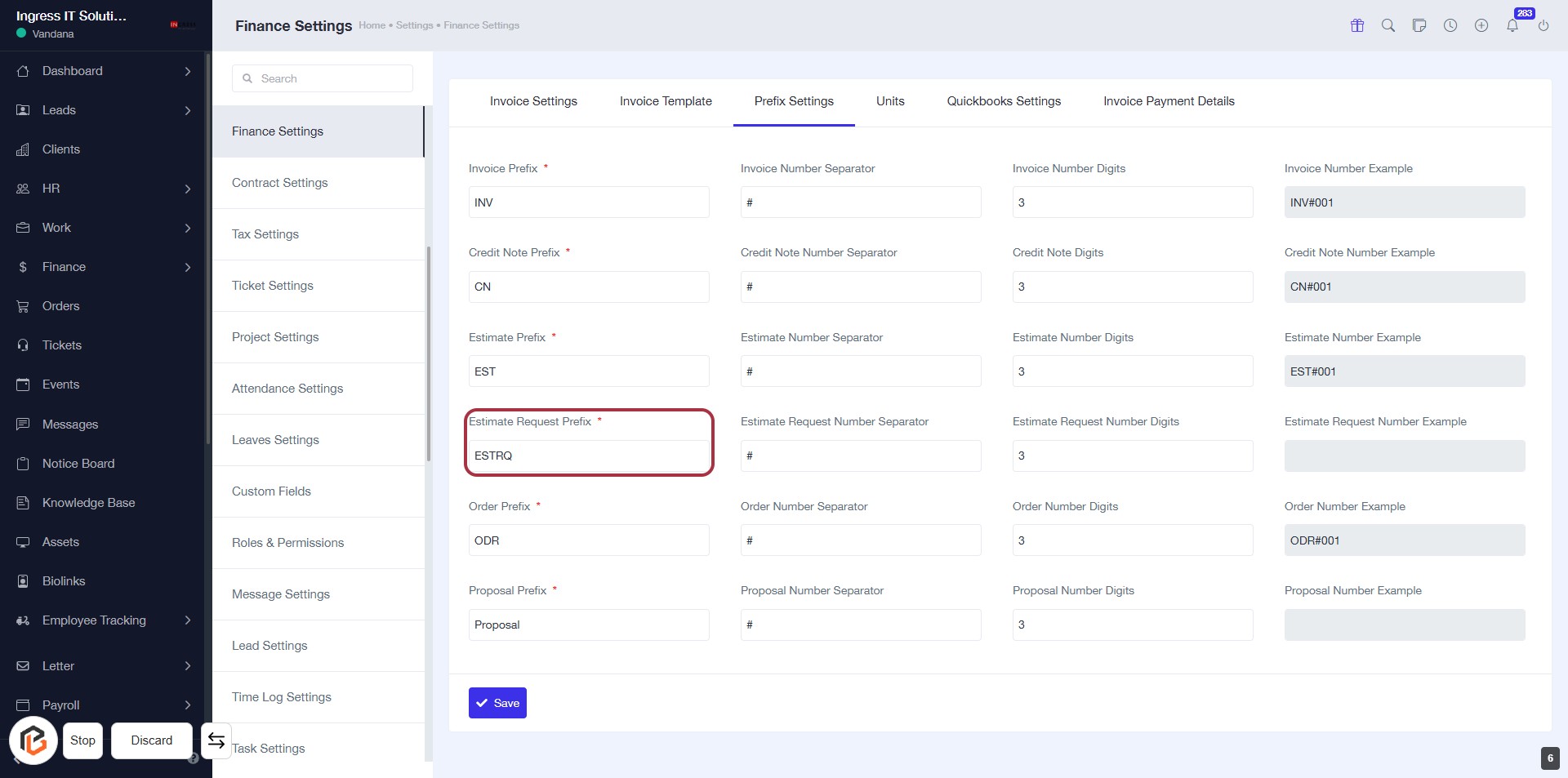
Task: Expand the Payroll sidebar menu
Action: [188, 705]
